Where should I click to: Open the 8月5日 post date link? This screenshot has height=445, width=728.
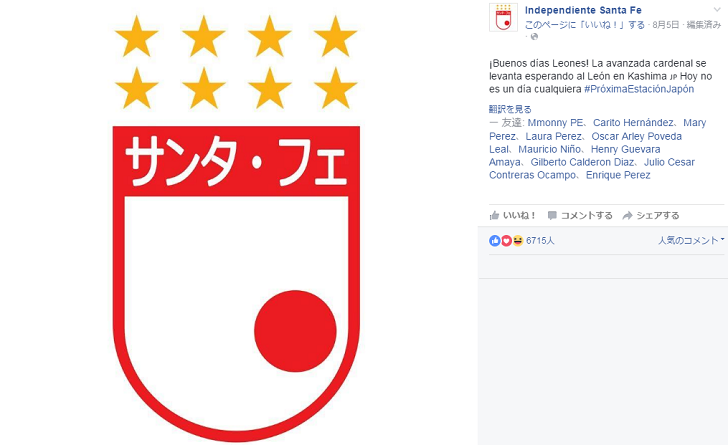point(665,25)
